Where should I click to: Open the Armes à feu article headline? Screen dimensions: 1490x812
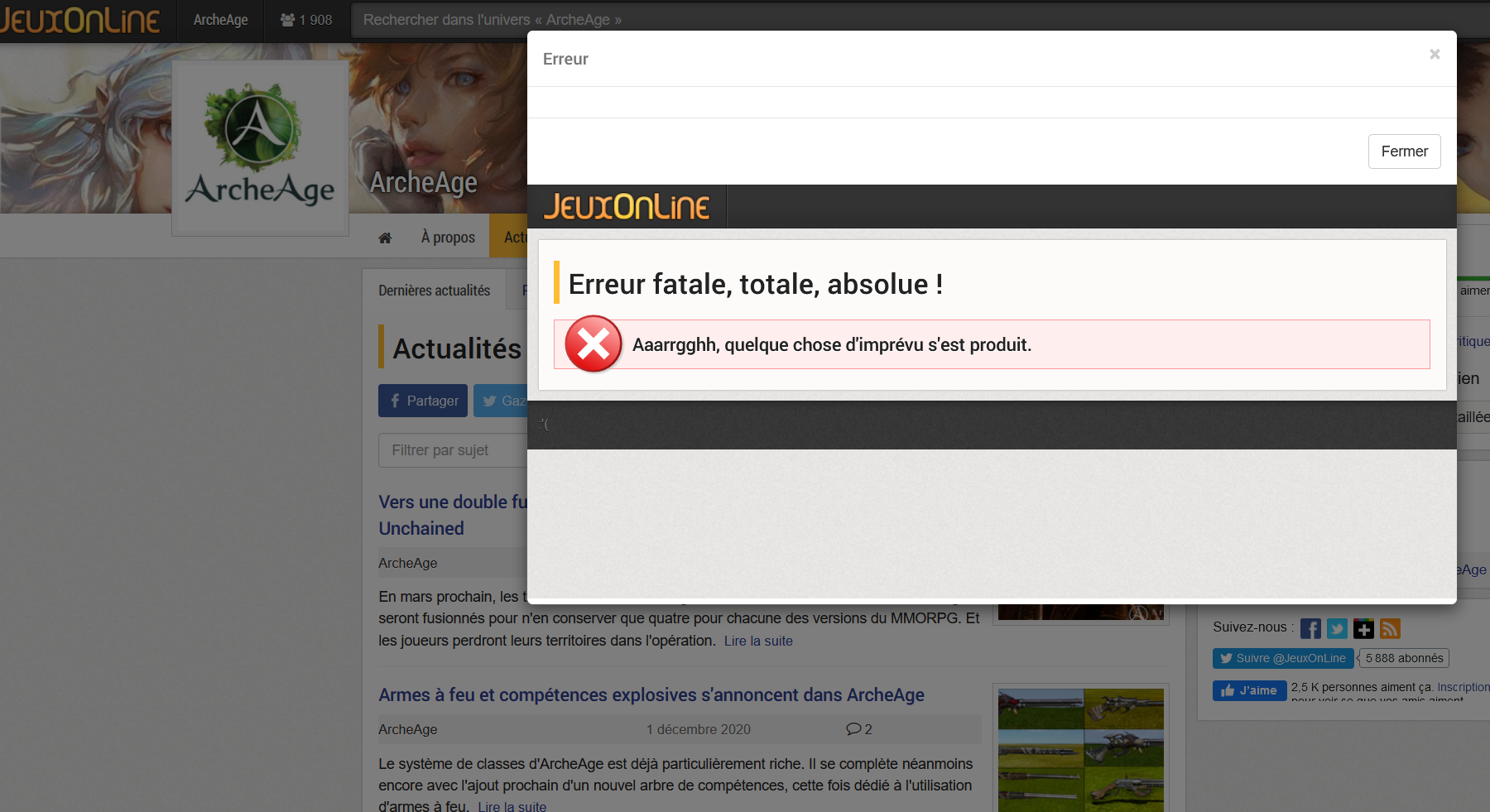pyautogui.click(x=651, y=695)
